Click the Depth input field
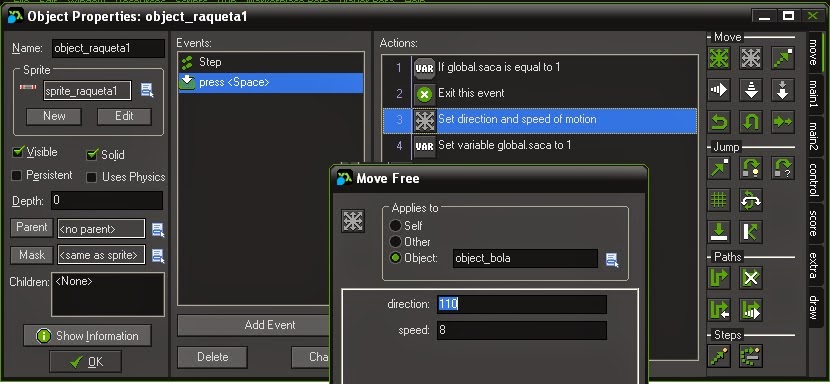Viewport: 830px width, 384px height. coord(107,201)
